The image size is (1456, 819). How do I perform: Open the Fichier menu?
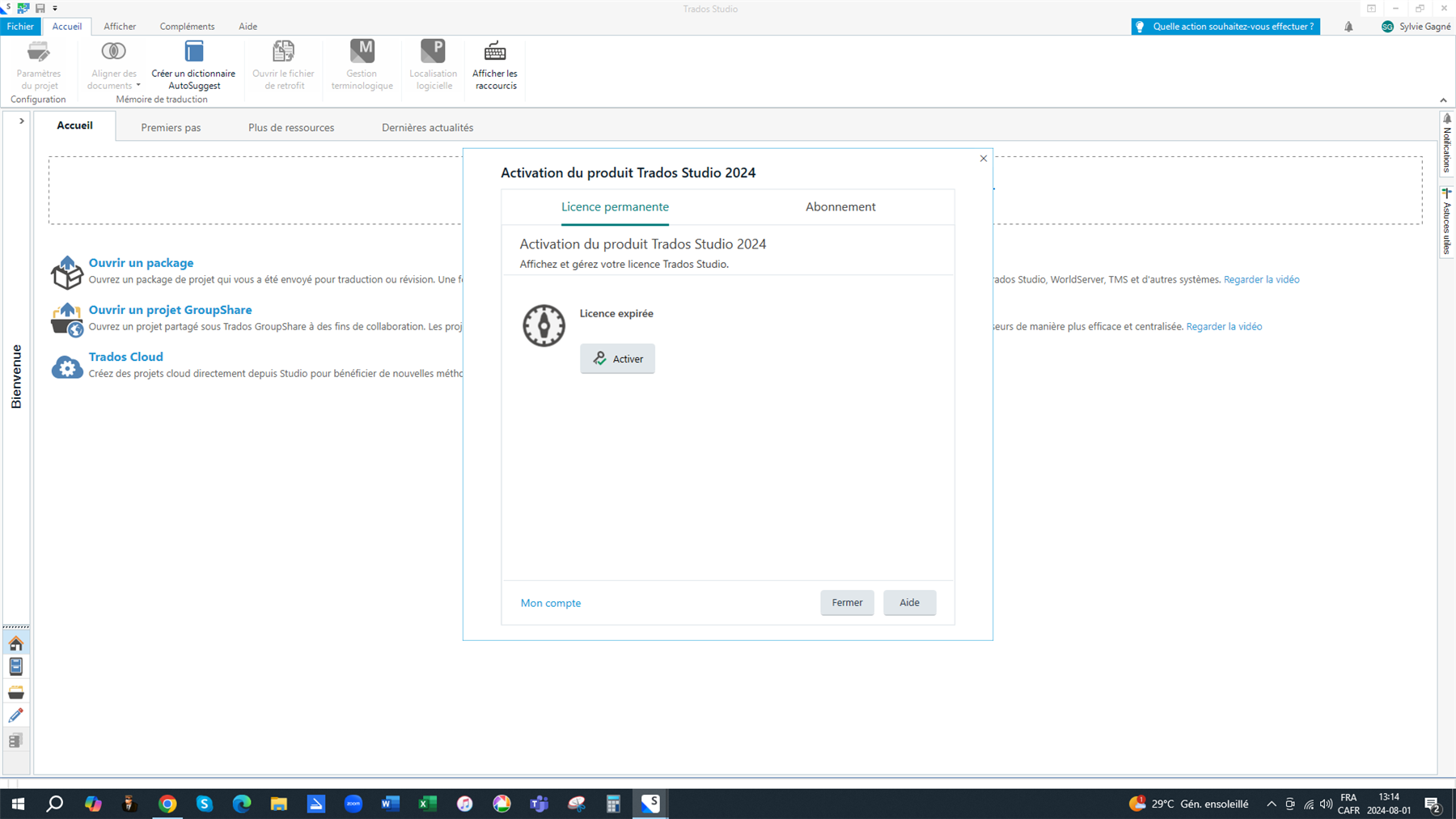(x=20, y=27)
